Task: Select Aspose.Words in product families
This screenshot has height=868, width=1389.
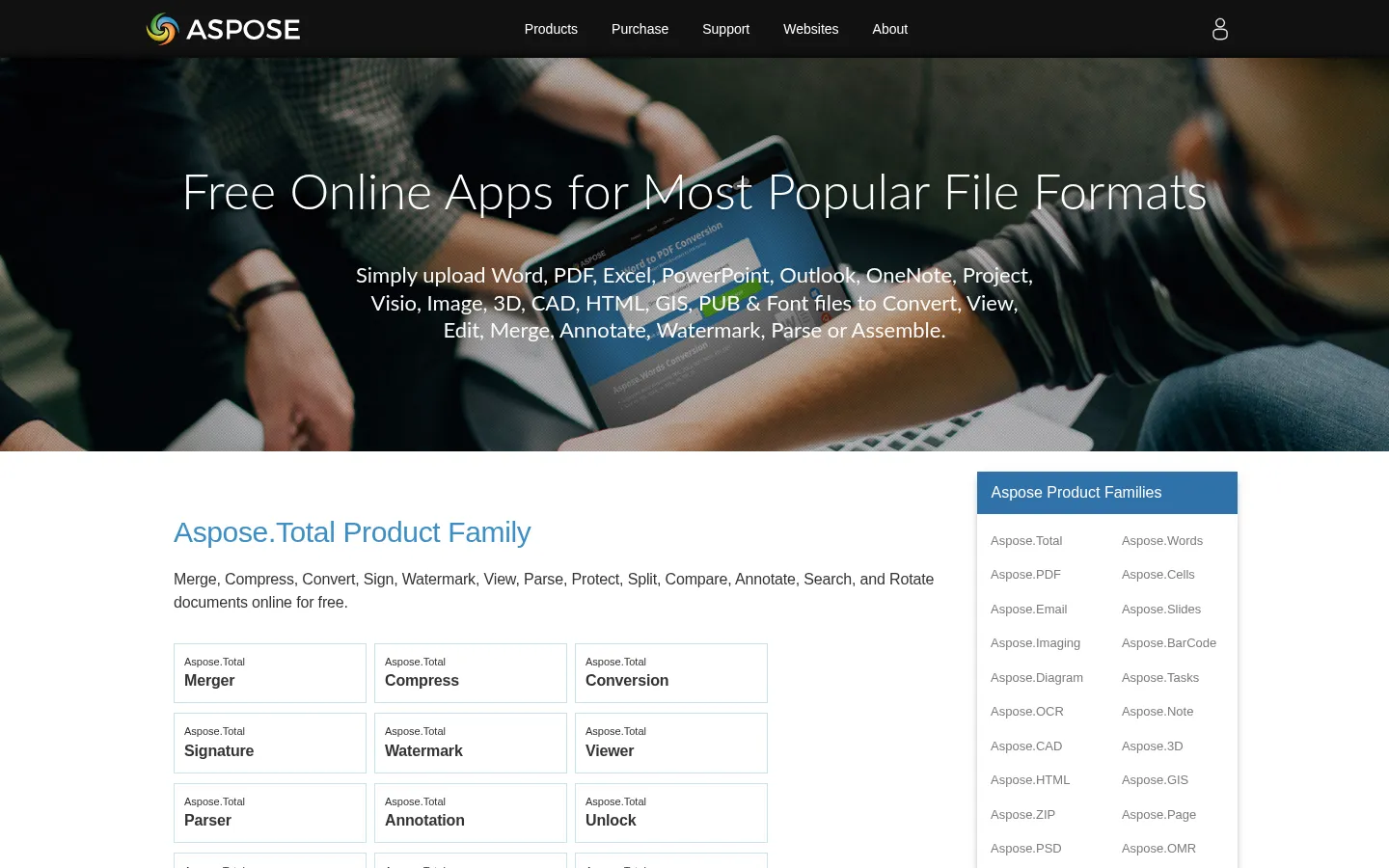Action: tap(1162, 541)
